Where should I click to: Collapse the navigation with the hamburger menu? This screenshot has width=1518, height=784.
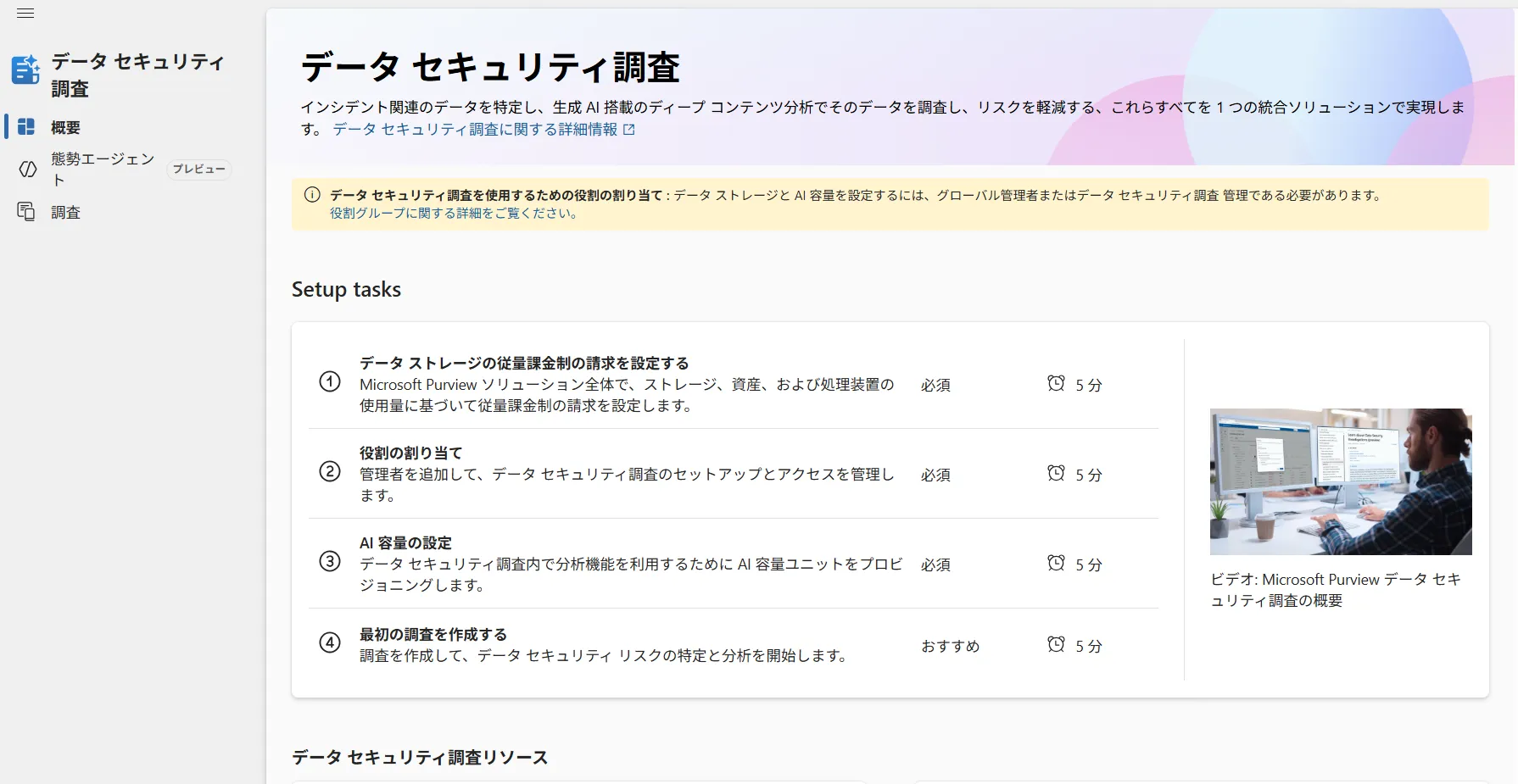(25, 13)
